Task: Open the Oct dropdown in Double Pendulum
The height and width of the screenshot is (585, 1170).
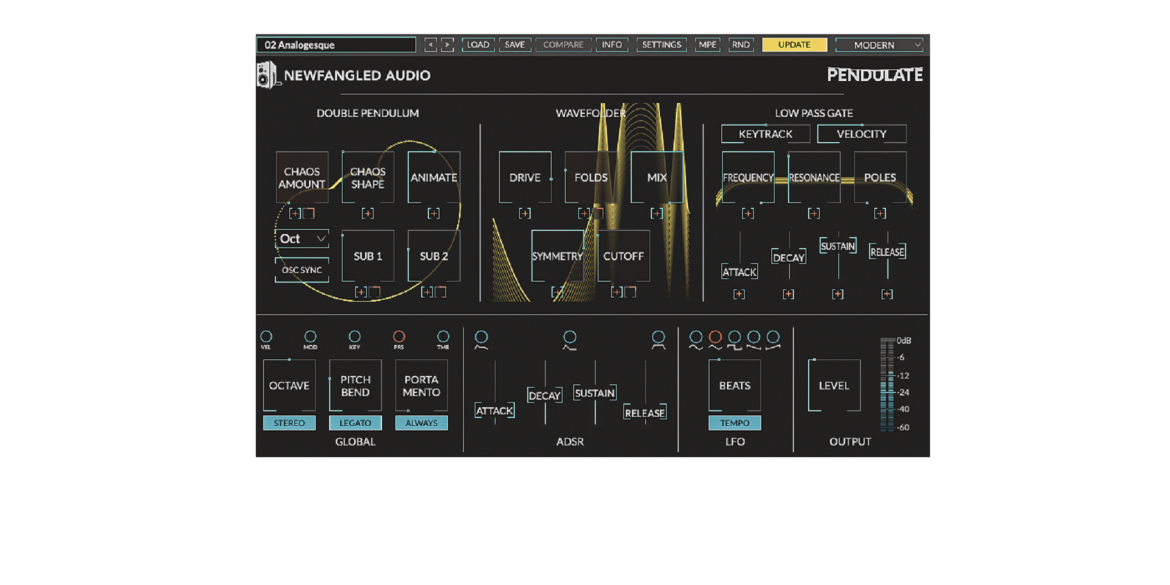Action: (x=302, y=239)
